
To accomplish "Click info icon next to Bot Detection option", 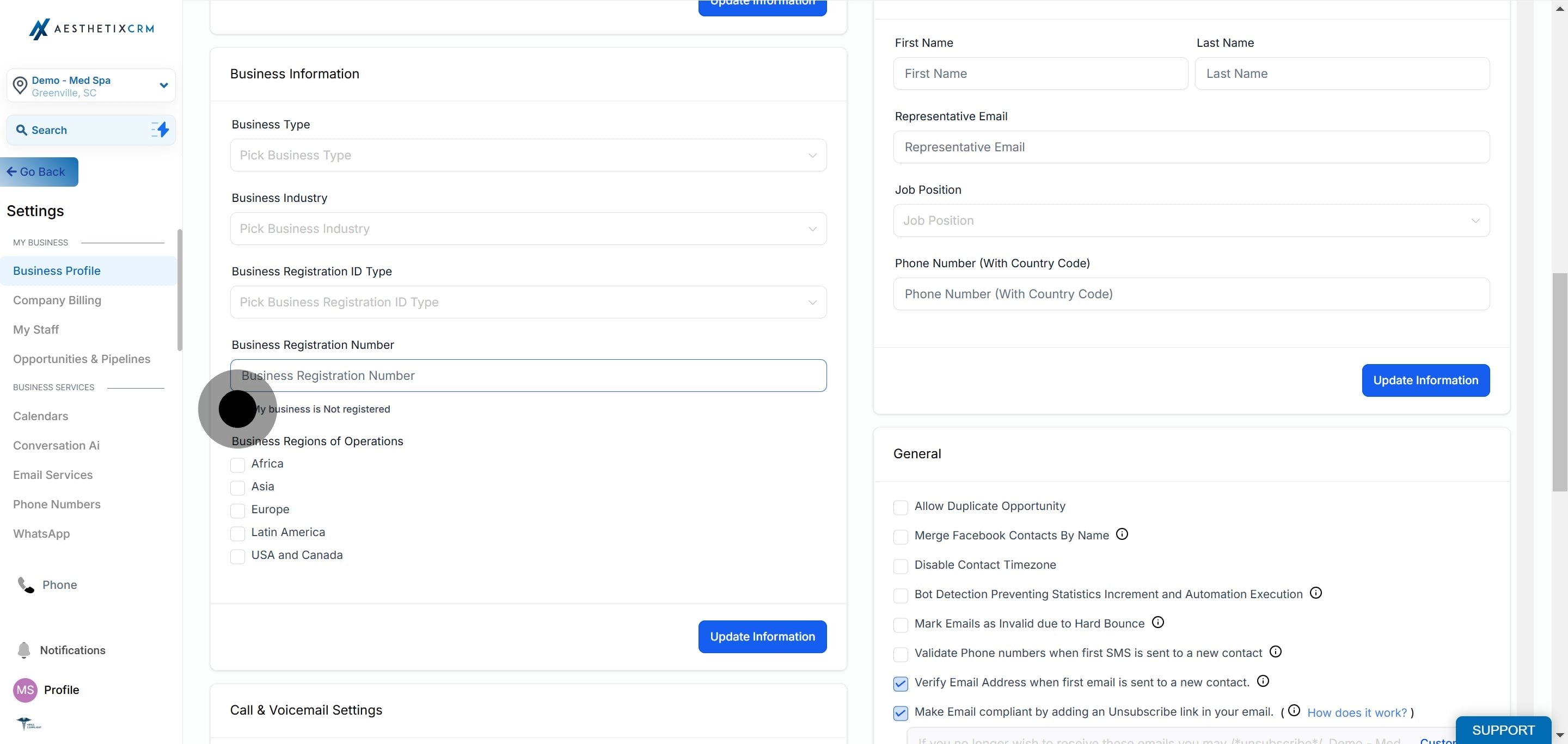I will pos(1315,593).
